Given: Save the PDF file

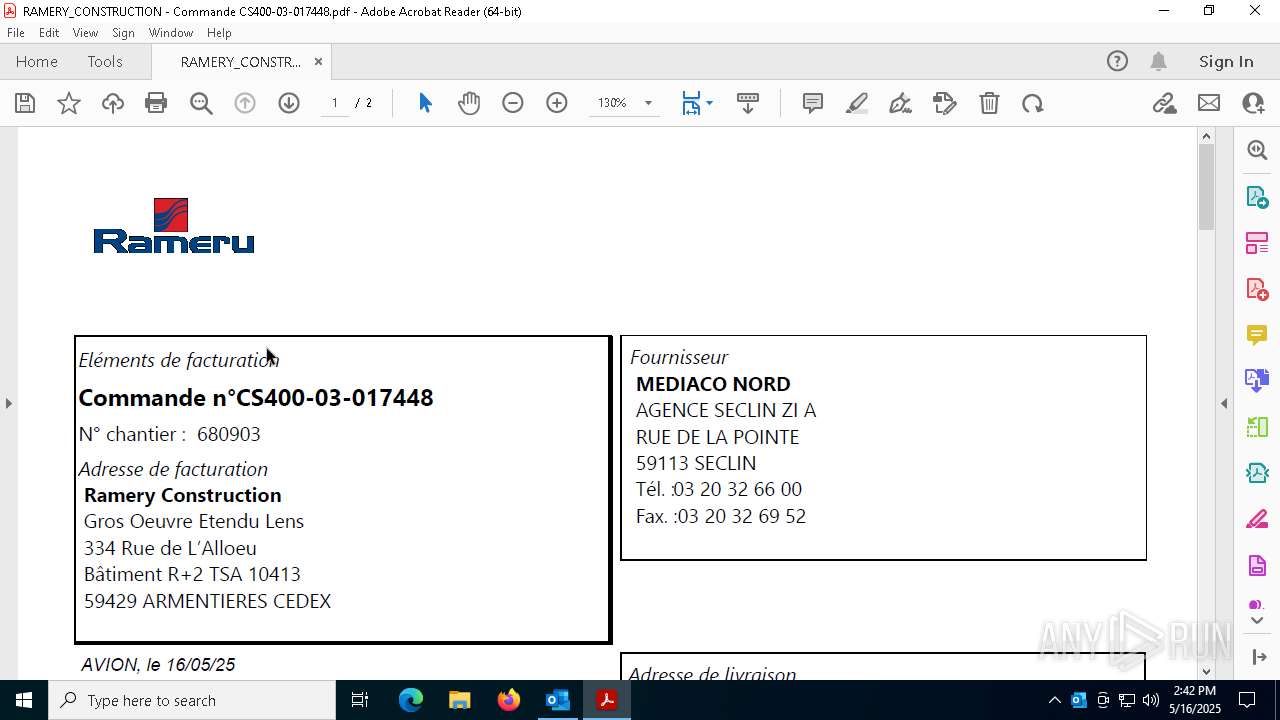Looking at the screenshot, I should pyautogui.click(x=25, y=103).
